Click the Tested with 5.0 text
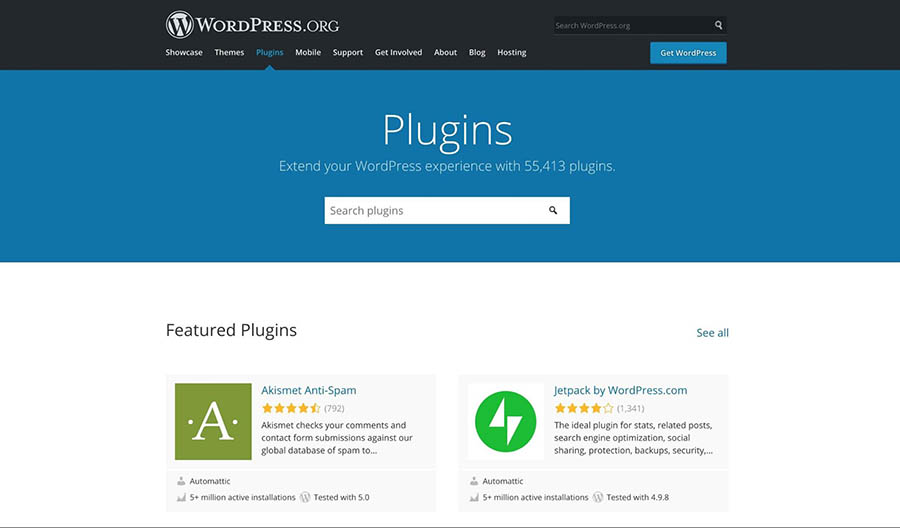This screenshot has width=900, height=528. [x=342, y=497]
